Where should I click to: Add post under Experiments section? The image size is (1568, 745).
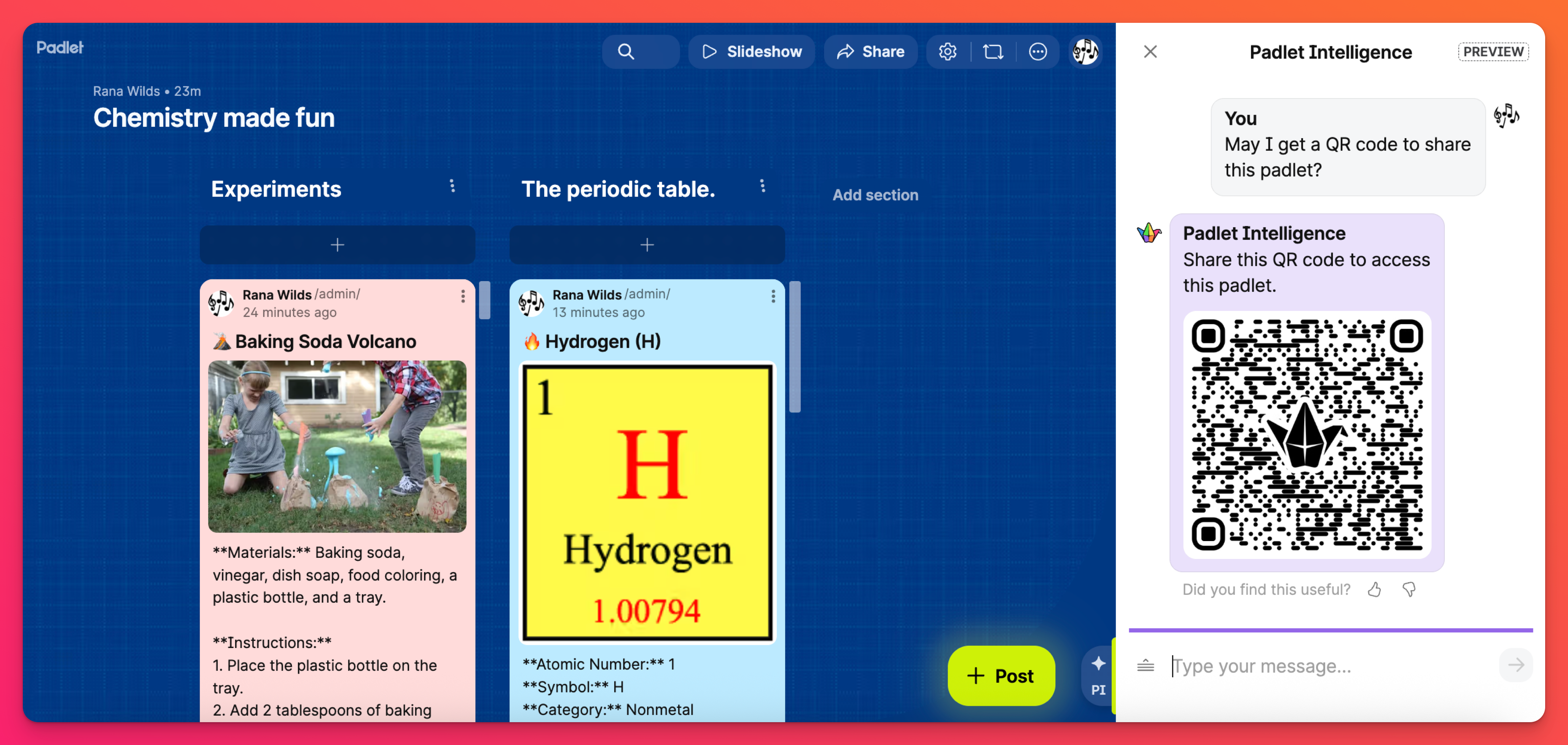coord(337,245)
